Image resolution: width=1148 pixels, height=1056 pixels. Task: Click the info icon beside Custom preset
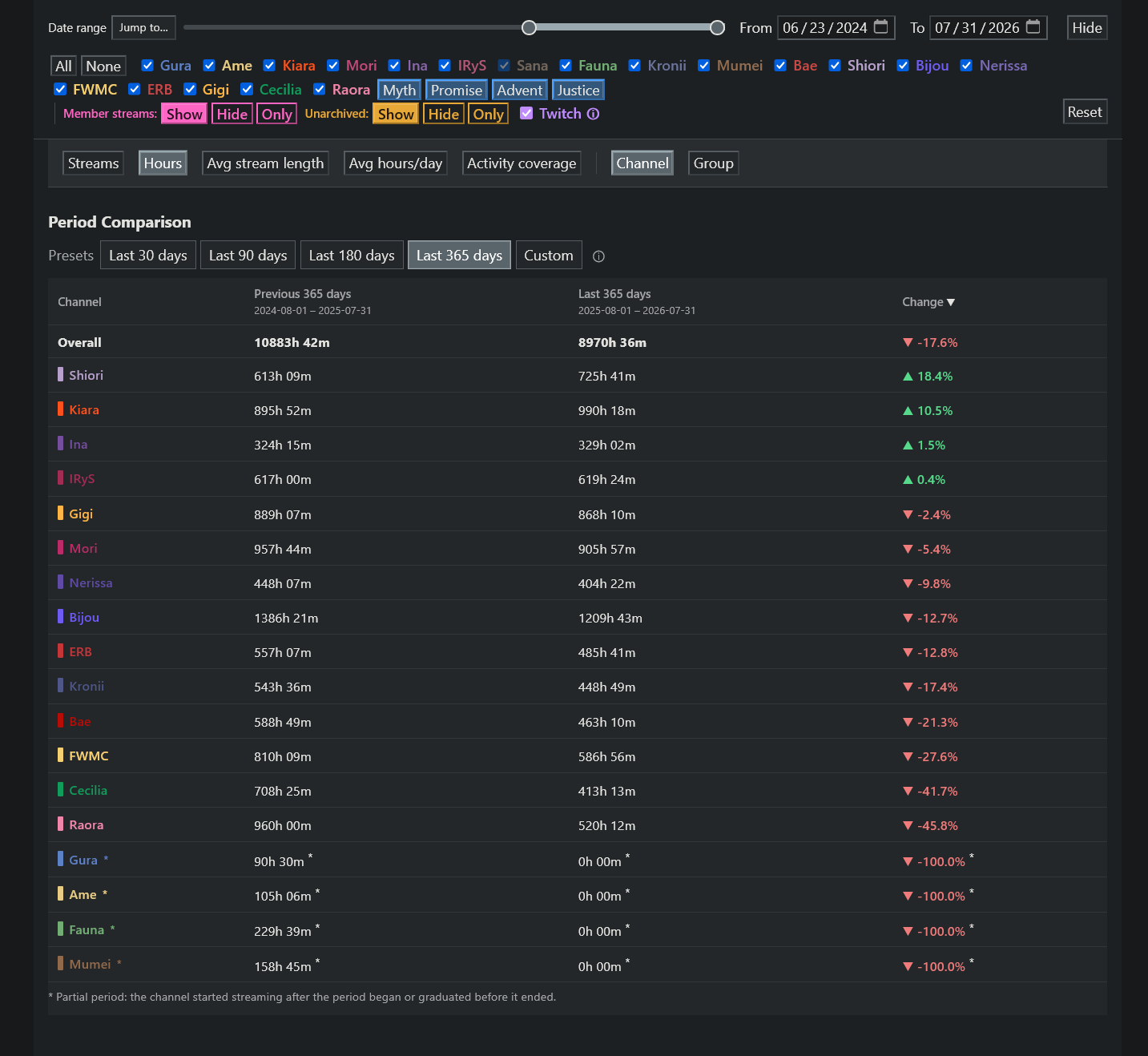click(x=598, y=256)
